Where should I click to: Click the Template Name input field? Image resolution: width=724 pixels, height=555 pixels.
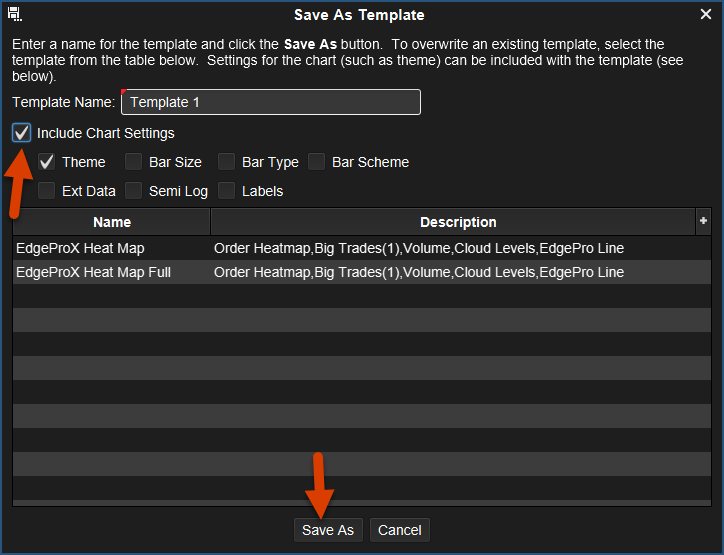(x=270, y=102)
